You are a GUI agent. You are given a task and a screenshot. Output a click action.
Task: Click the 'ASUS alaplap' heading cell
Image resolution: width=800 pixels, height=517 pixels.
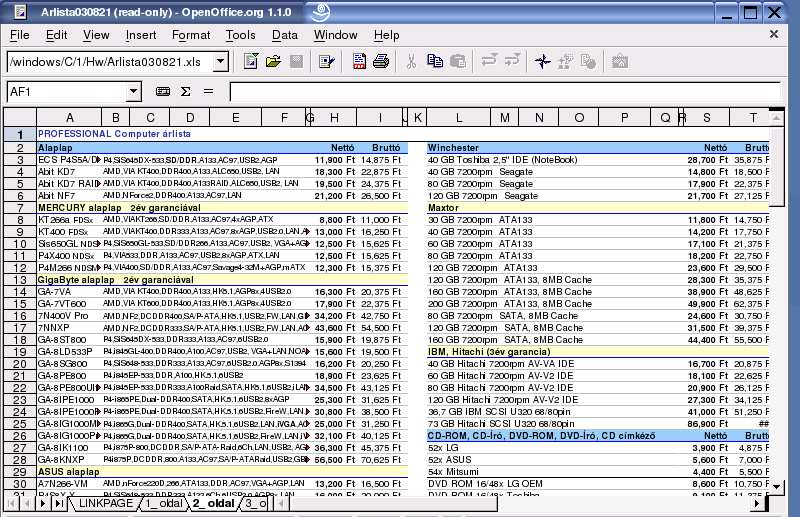coord(69,472)
